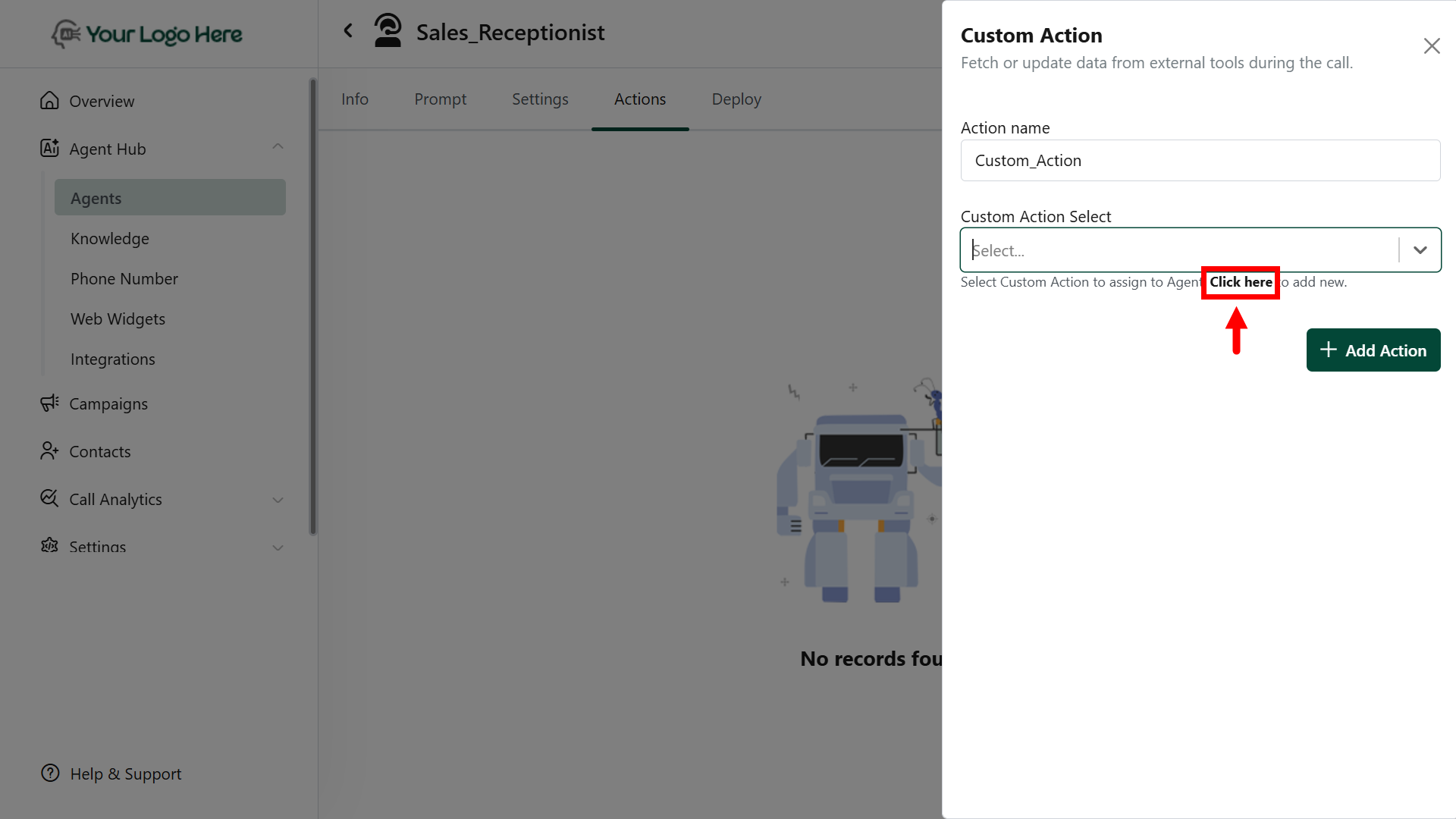Click the Help & Support question icon
1456x819 pixels.
[50, 773]
